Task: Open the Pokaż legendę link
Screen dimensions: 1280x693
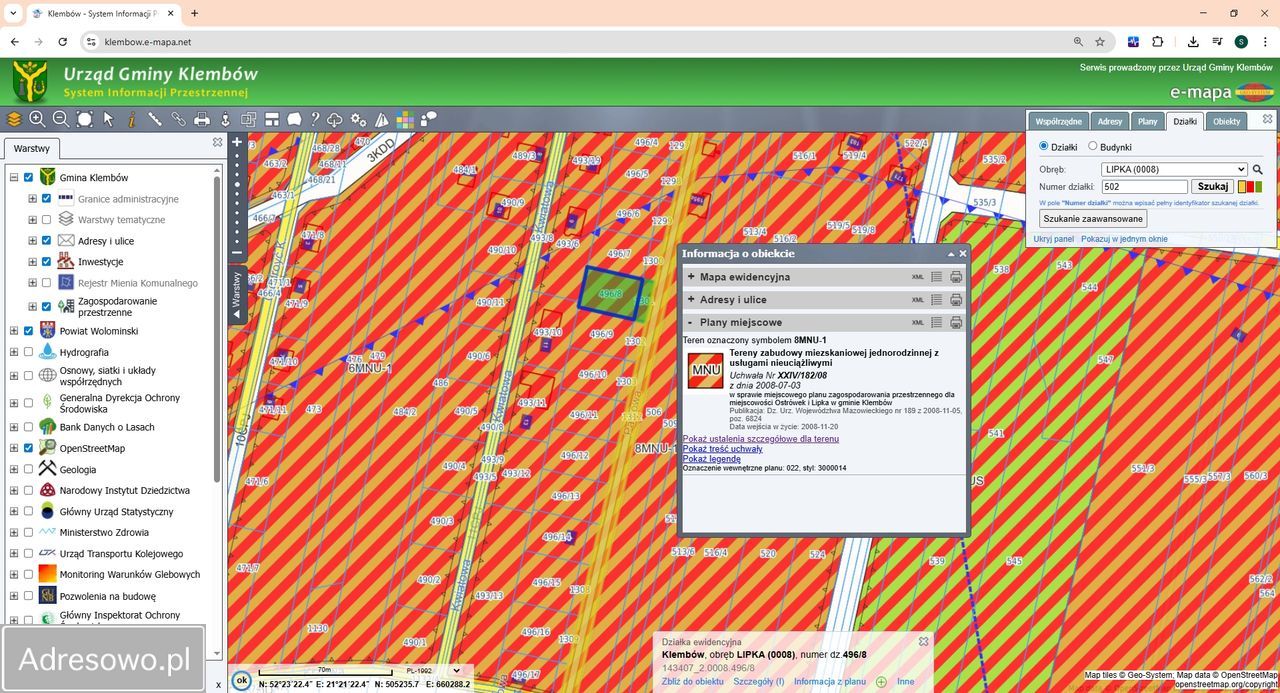Action: [x=712, y=459]
